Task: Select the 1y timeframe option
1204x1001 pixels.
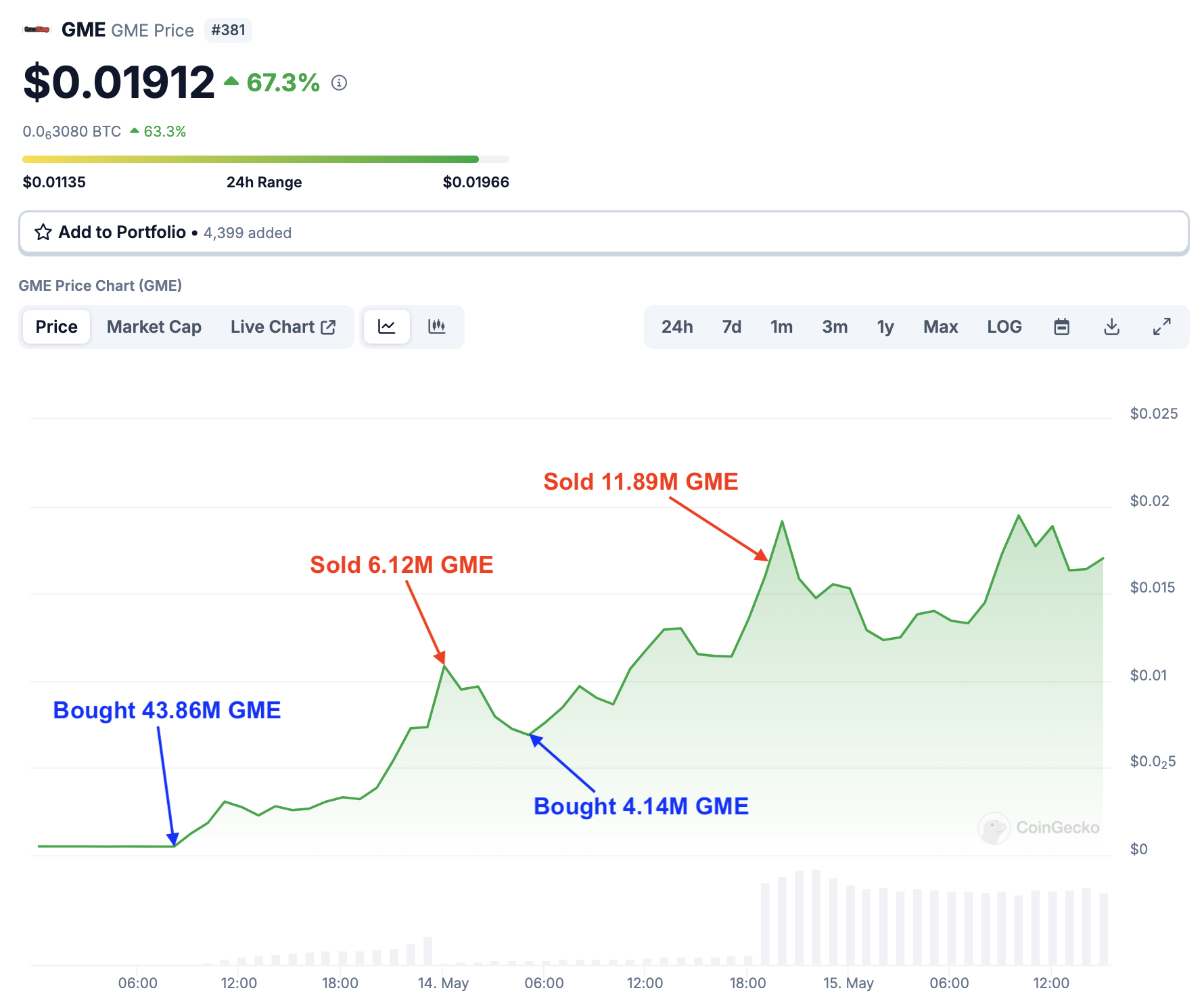Action: click(885, 327)
